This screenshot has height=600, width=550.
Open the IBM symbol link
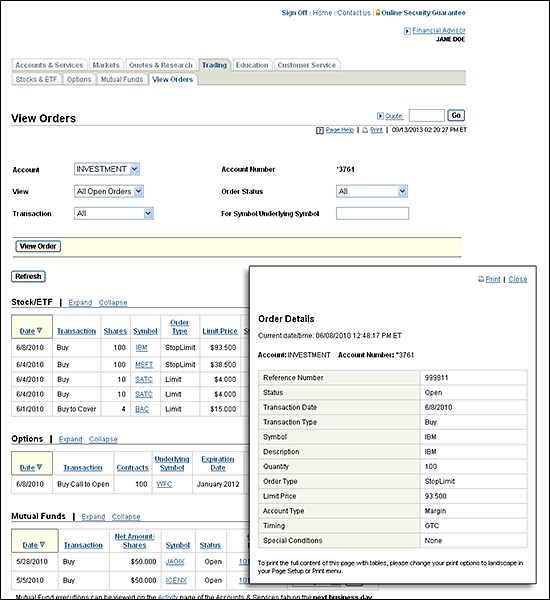(x=141, y=347)
